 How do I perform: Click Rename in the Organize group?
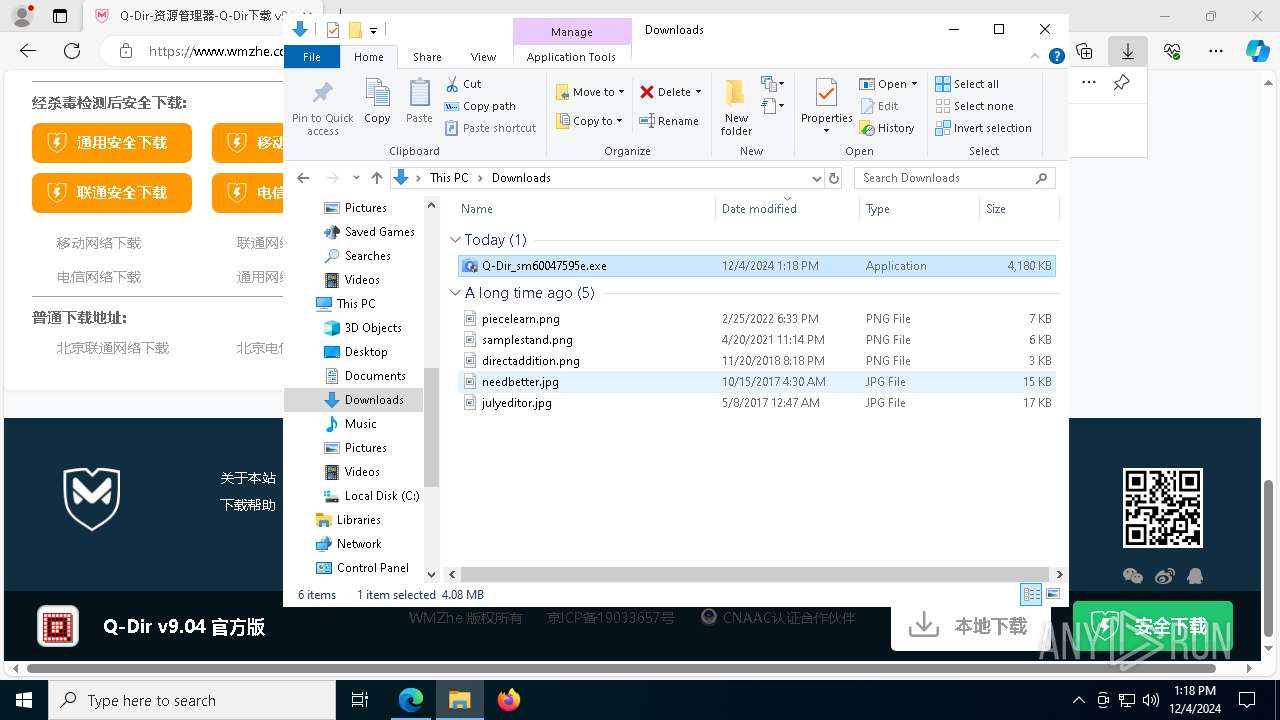click(669, 121)
